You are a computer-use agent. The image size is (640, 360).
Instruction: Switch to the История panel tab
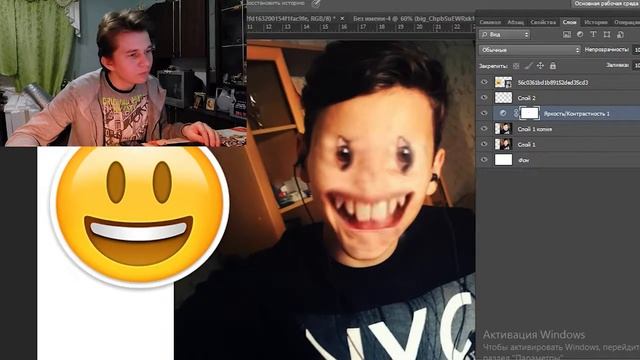pyautogui.click(x=596, y=22)
